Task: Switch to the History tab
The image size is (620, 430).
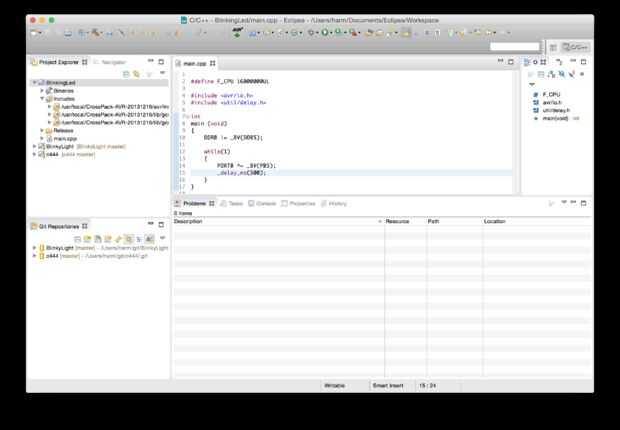Action: click(334, 203)
